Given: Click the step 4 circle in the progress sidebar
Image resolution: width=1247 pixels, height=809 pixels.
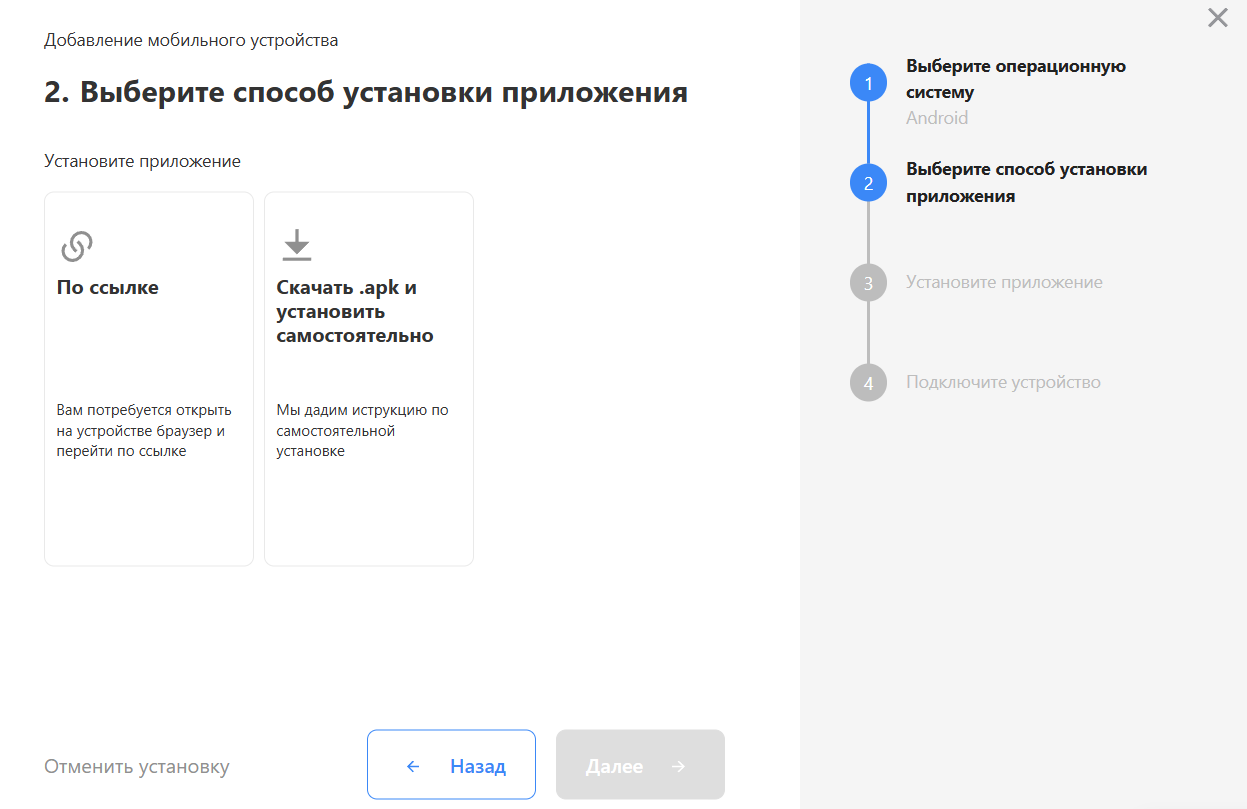Looking at the screenshot, I should 868,383.
